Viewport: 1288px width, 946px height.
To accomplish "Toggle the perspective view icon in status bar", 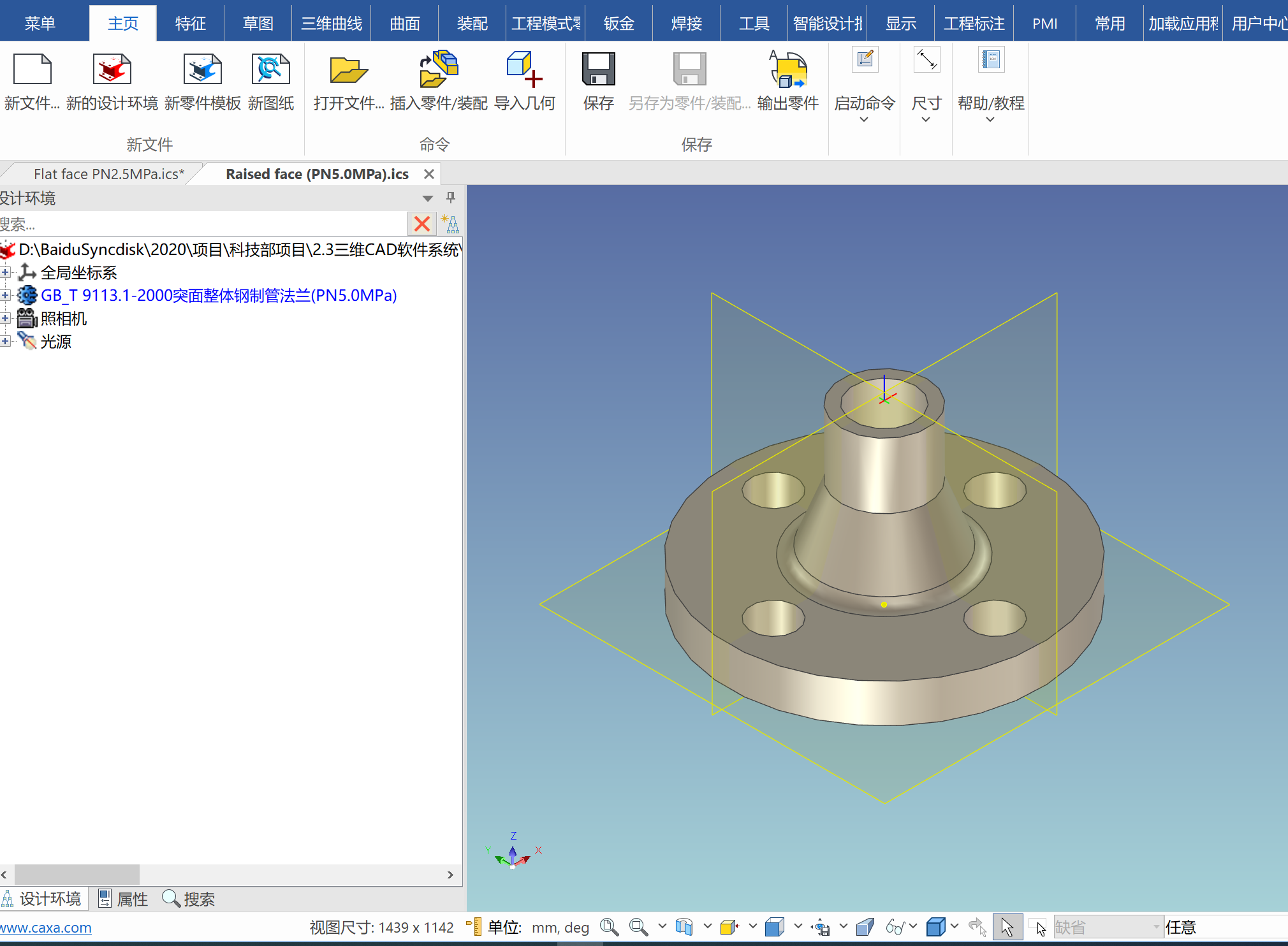I will (x=865, y=927).
